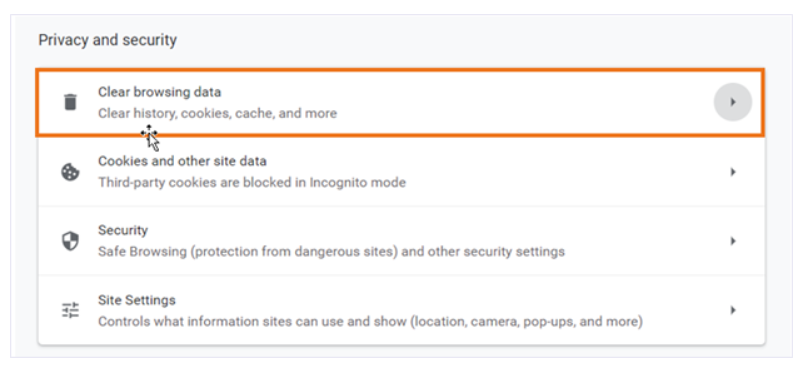The width and height of the screenshot is (812, 369).
Task: Open the Security title
Action: point(123,230)
